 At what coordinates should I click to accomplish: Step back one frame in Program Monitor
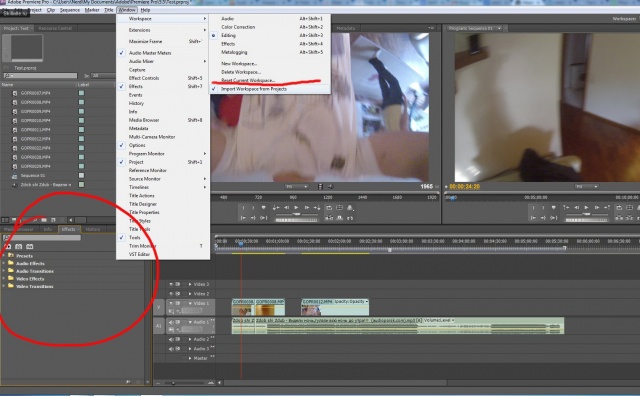coord(576,208)
